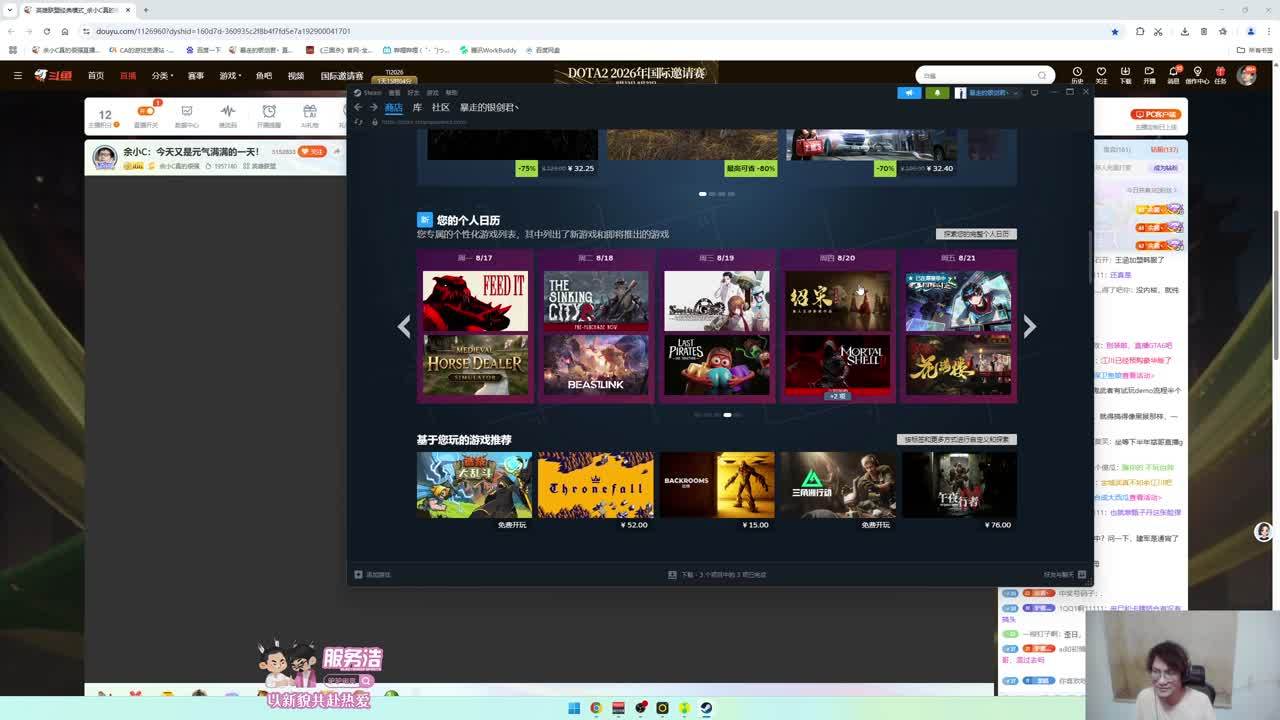Reload the browser page
This screenshot has width=1280, height=720.
pos(46,31)
